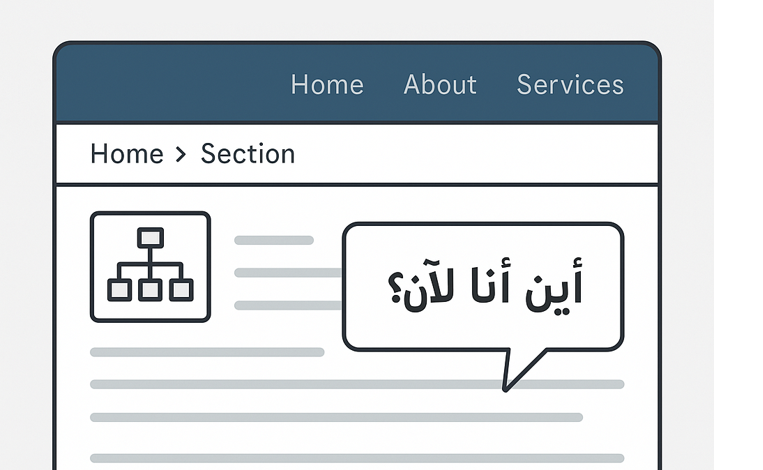Select the Section breadcrumb

[248, 154]
